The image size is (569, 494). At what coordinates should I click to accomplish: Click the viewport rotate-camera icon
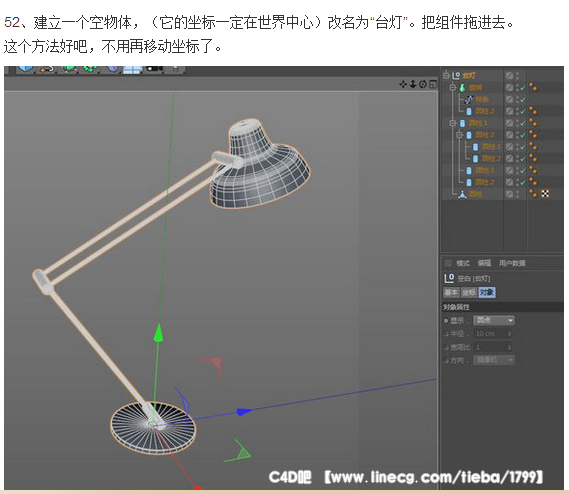423,84
